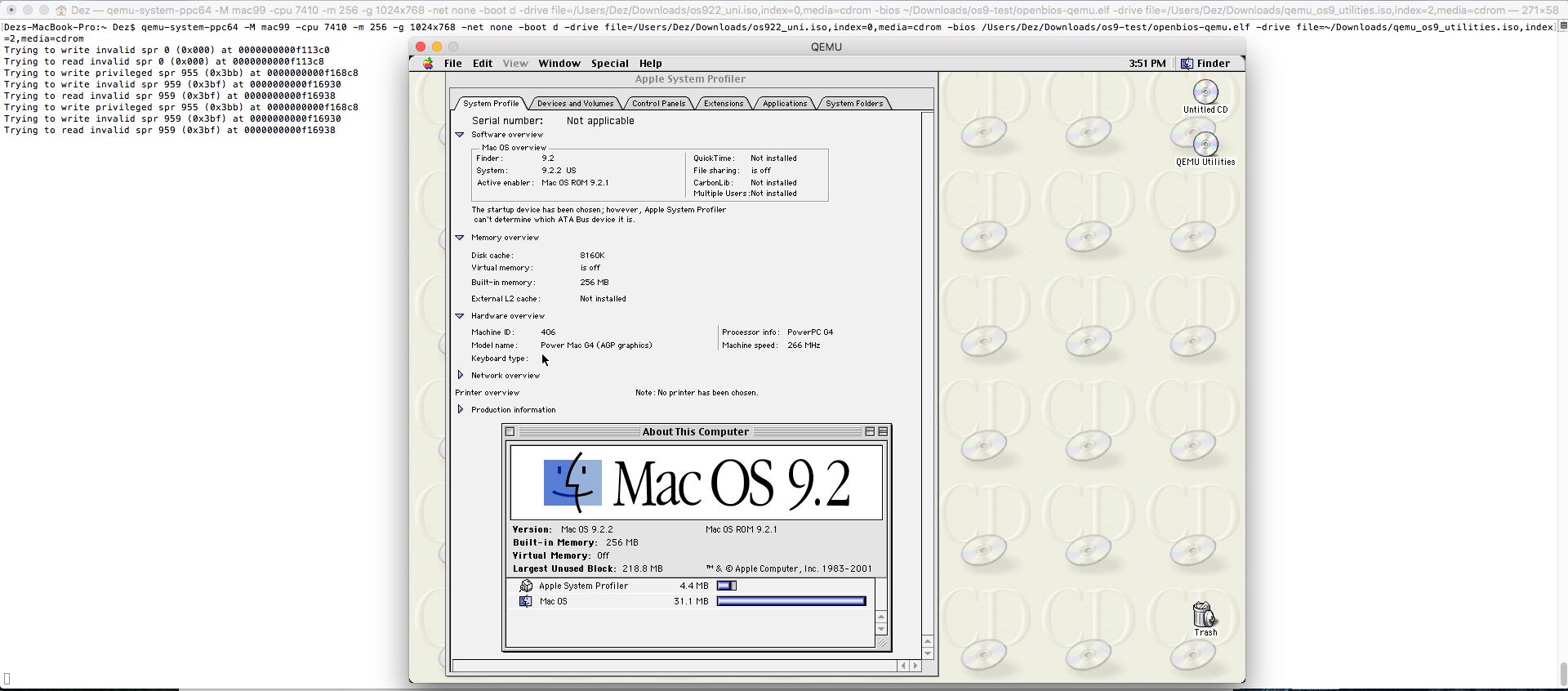This screenshot has width=1568, height=691.
Task: Collapse the Memory overview section
Action: 460,238
